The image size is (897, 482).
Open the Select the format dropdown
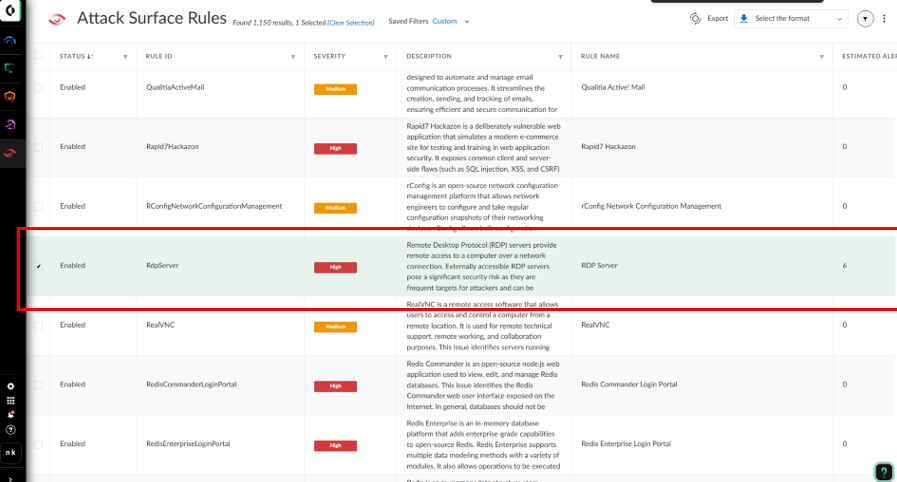[790, 19]
